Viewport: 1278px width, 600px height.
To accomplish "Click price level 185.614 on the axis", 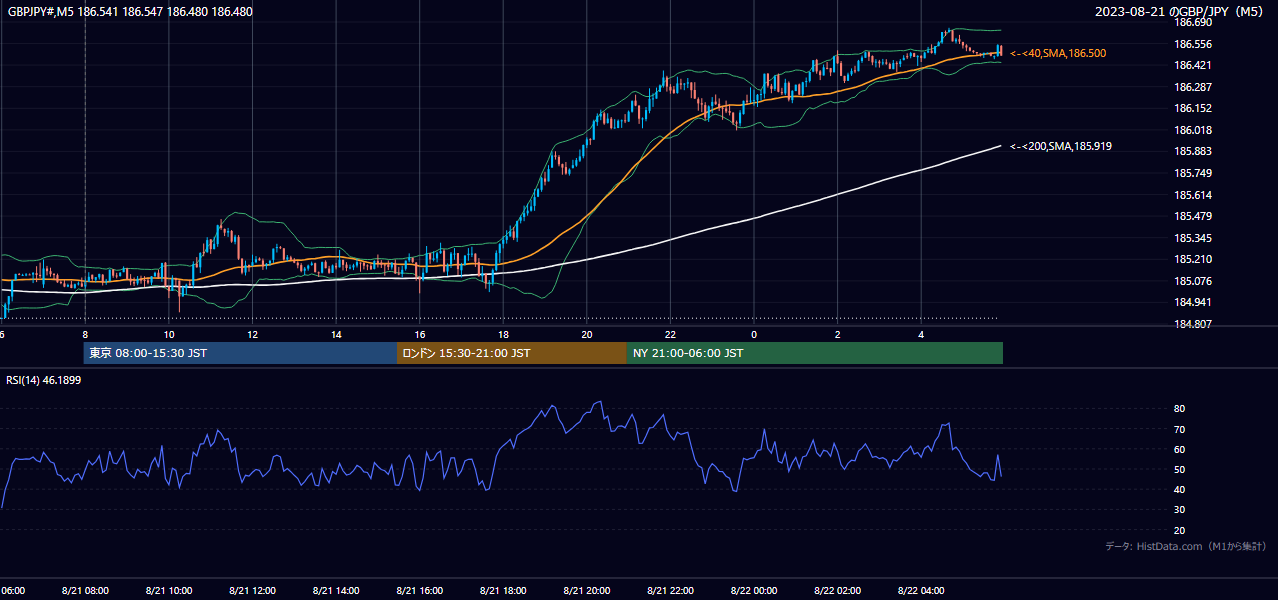I will point(1193,195).
